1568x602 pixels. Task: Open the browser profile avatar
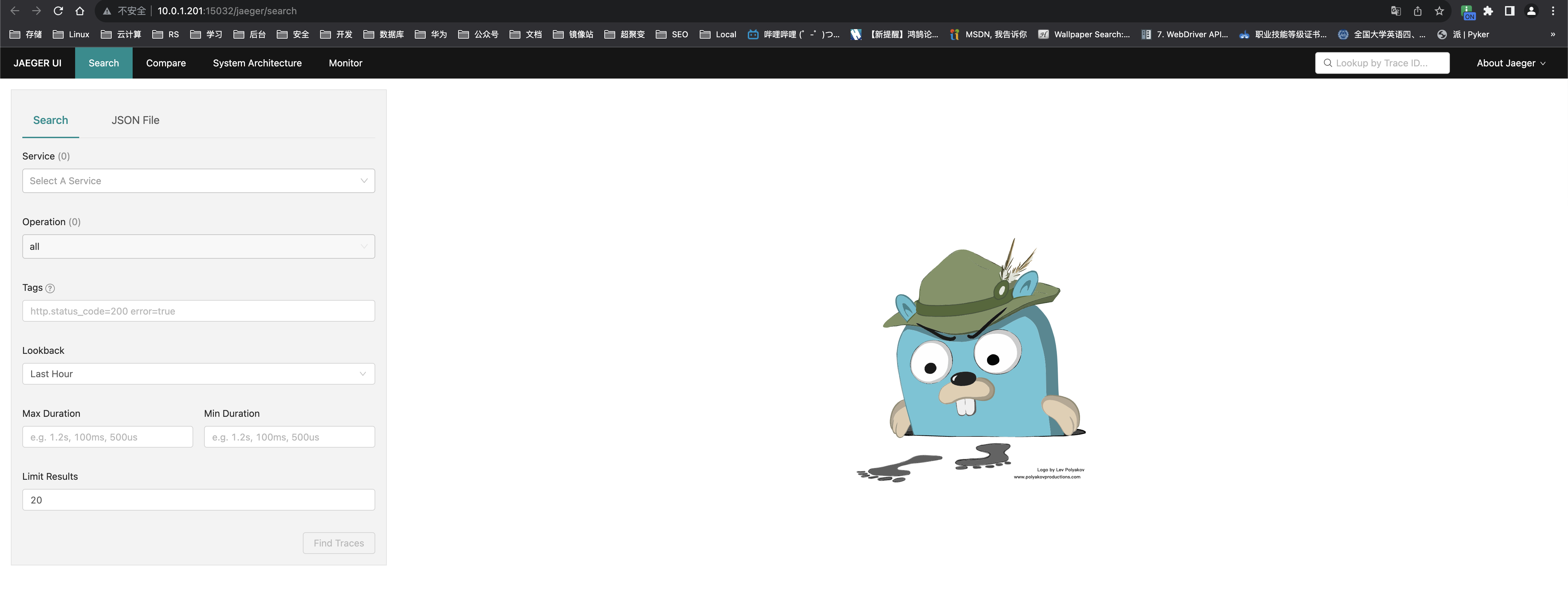point(1531,11)
